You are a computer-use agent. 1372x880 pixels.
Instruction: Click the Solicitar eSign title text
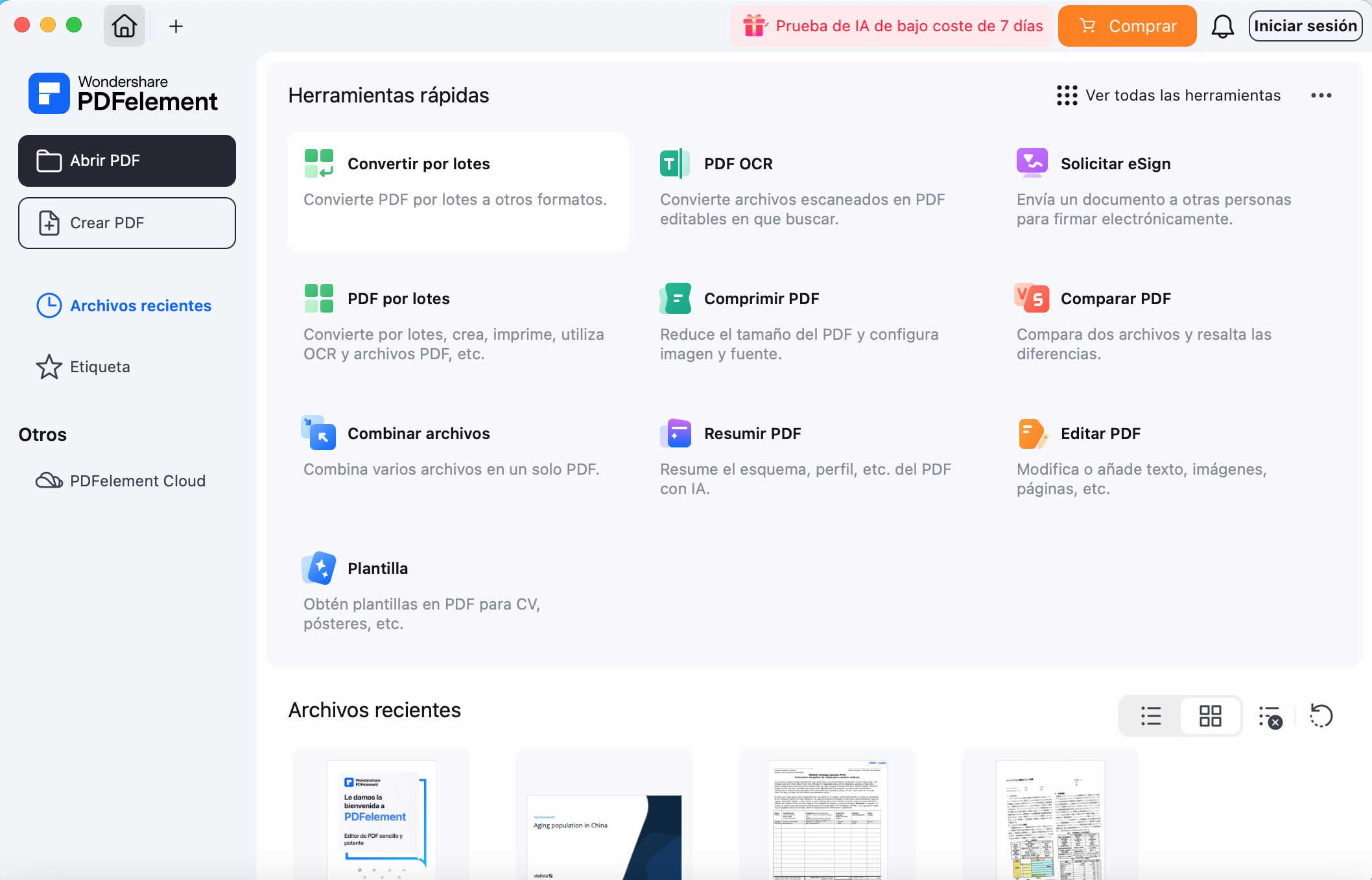[x=1116, y=163]
